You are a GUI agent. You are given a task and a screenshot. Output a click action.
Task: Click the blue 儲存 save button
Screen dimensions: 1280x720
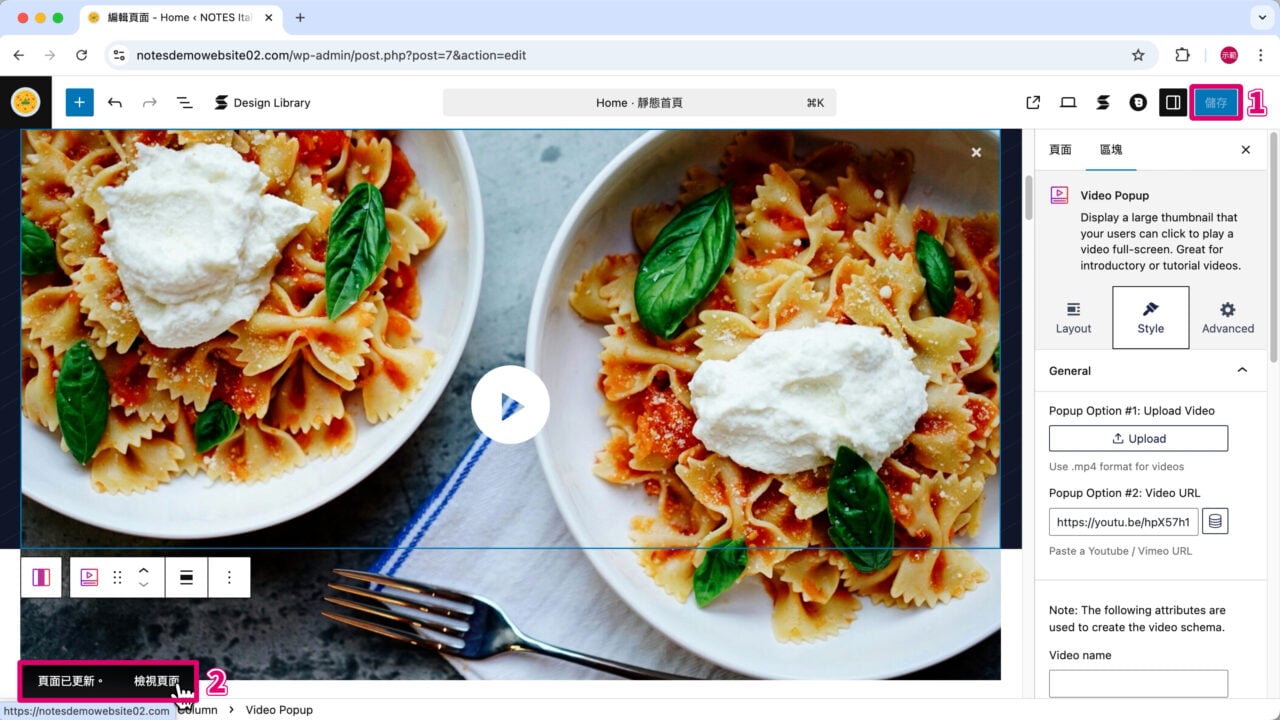point(1216,102)
